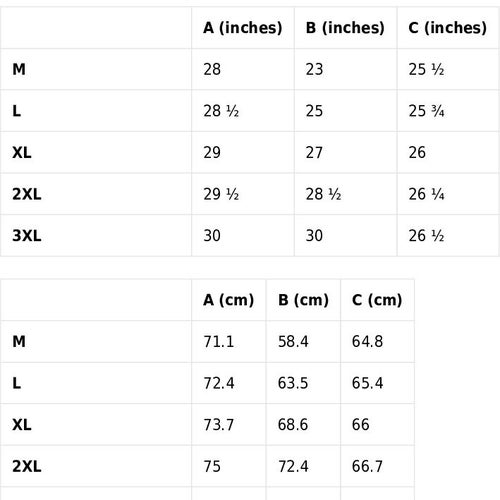Click the 71.1 cell in cm table
This screenshot has width=500, height=500.
coord(219,342)
